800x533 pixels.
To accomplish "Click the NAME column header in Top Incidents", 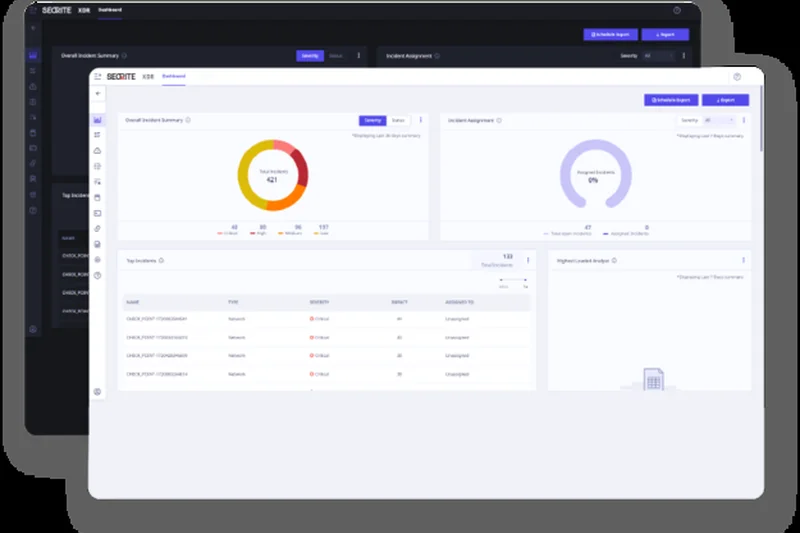I will click(133, 302).
